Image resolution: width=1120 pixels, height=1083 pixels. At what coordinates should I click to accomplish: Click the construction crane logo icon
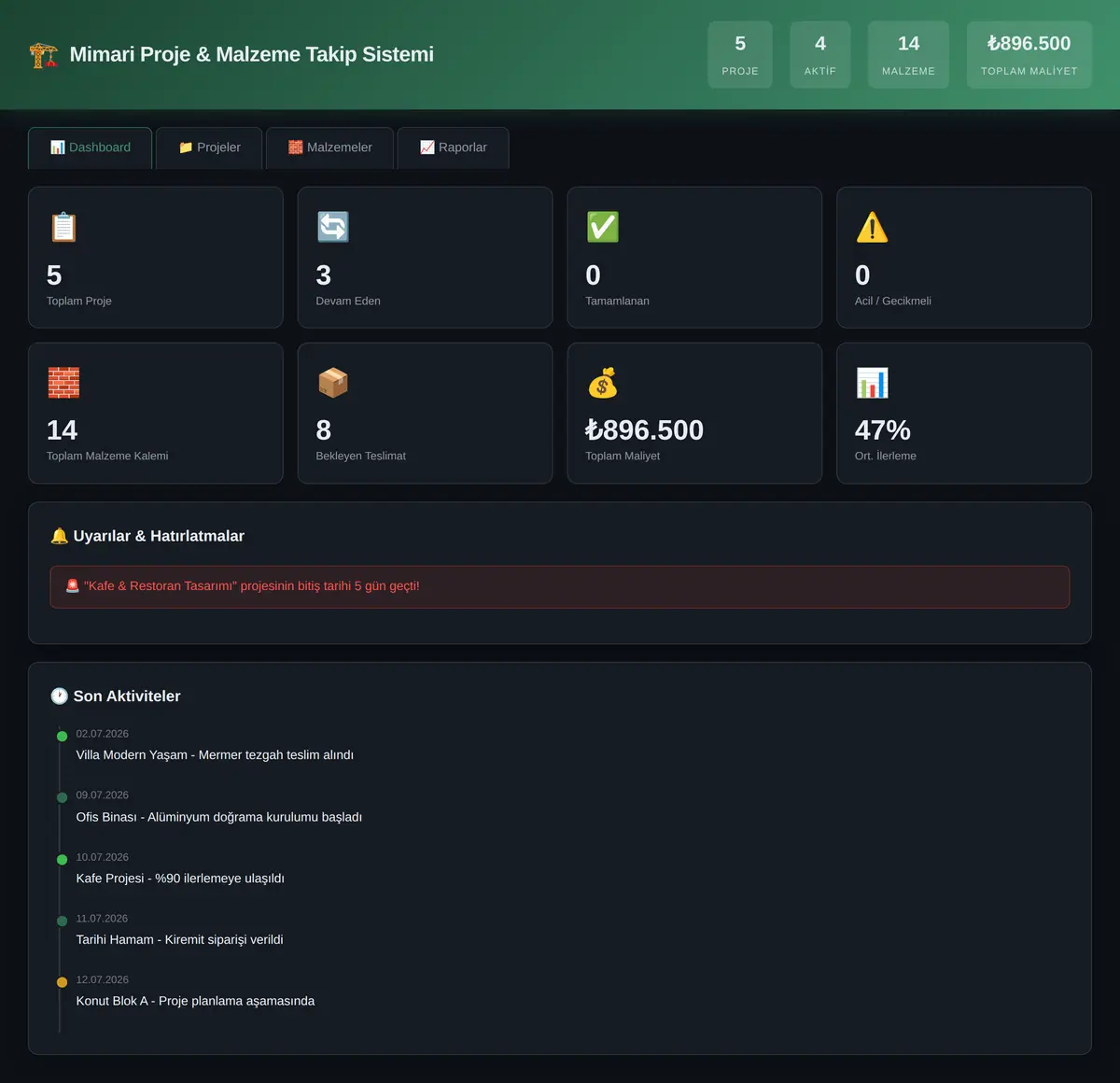(x=44, y=55)
